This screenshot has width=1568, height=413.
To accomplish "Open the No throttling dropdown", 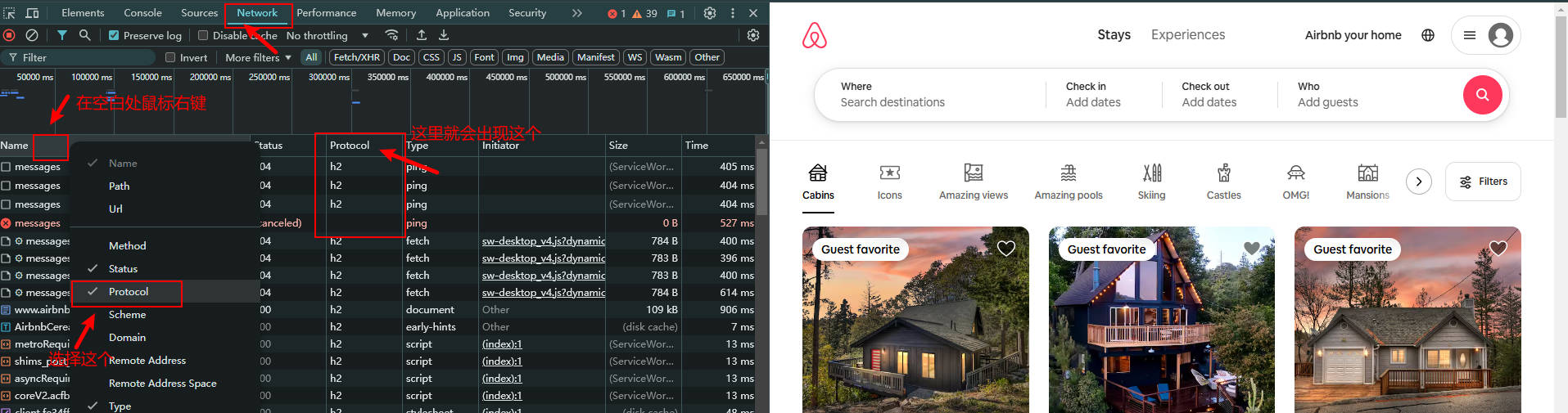I will pos(327,35).
